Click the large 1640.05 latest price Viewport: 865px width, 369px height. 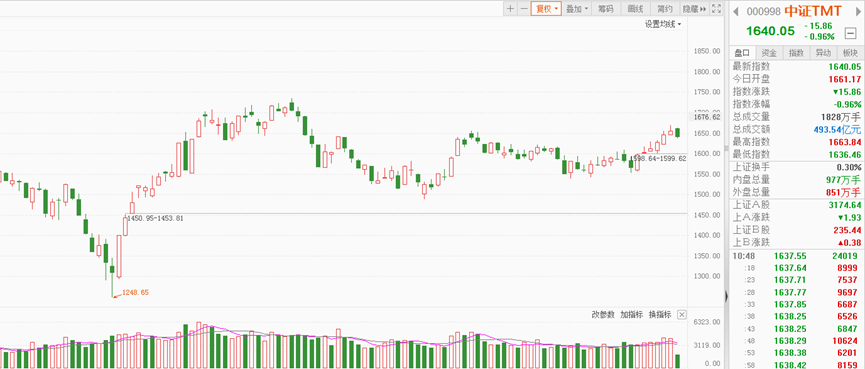pyautogui.click(x=771, y=31)
